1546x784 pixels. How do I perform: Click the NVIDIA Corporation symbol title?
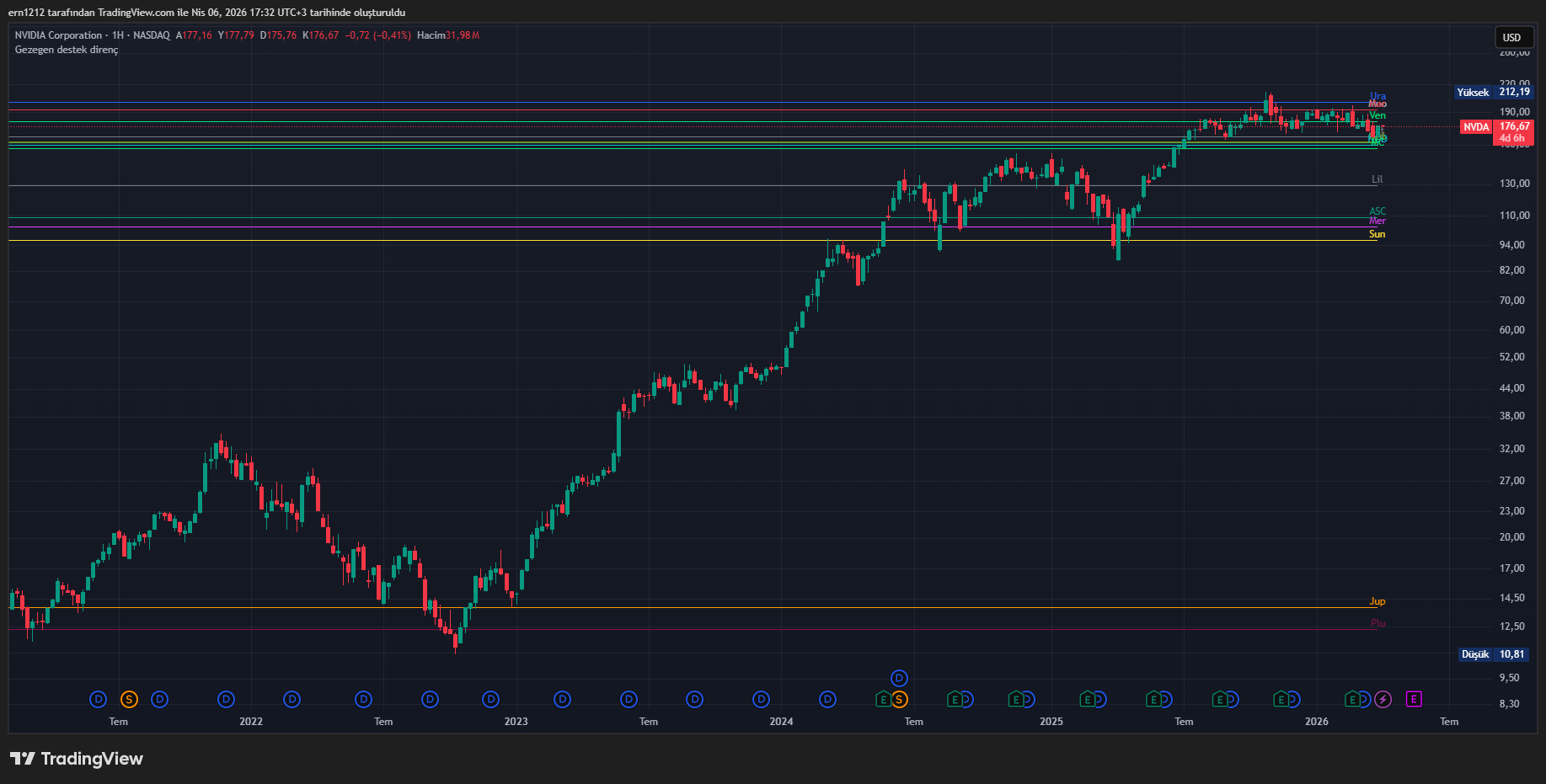tap(58, 35)
